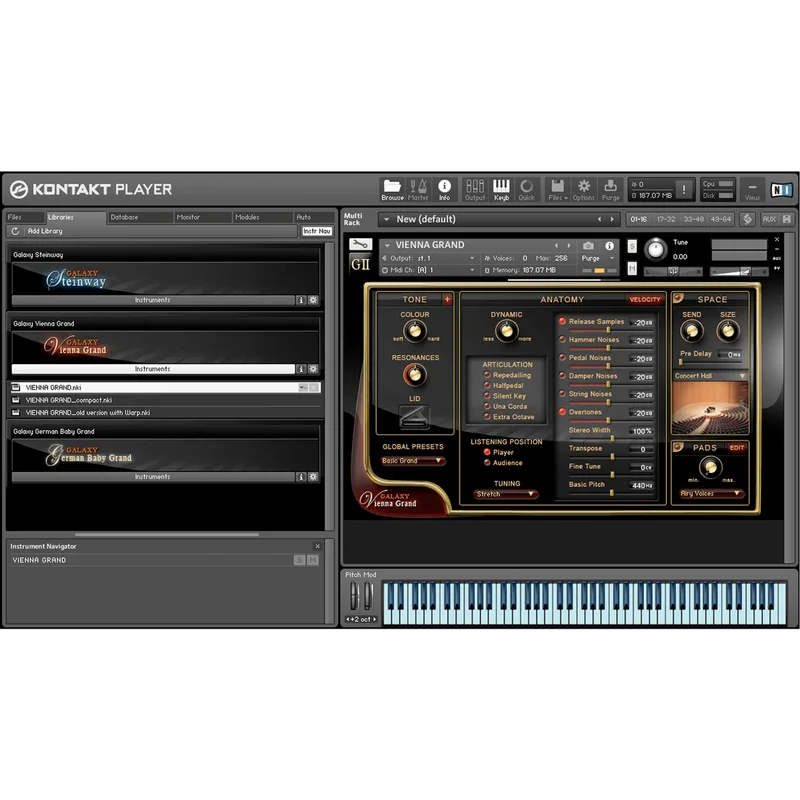This screenshot has height=800, width=800.
Task: Open the instrument wrench edit icon
Action: [x=360, y=244]
